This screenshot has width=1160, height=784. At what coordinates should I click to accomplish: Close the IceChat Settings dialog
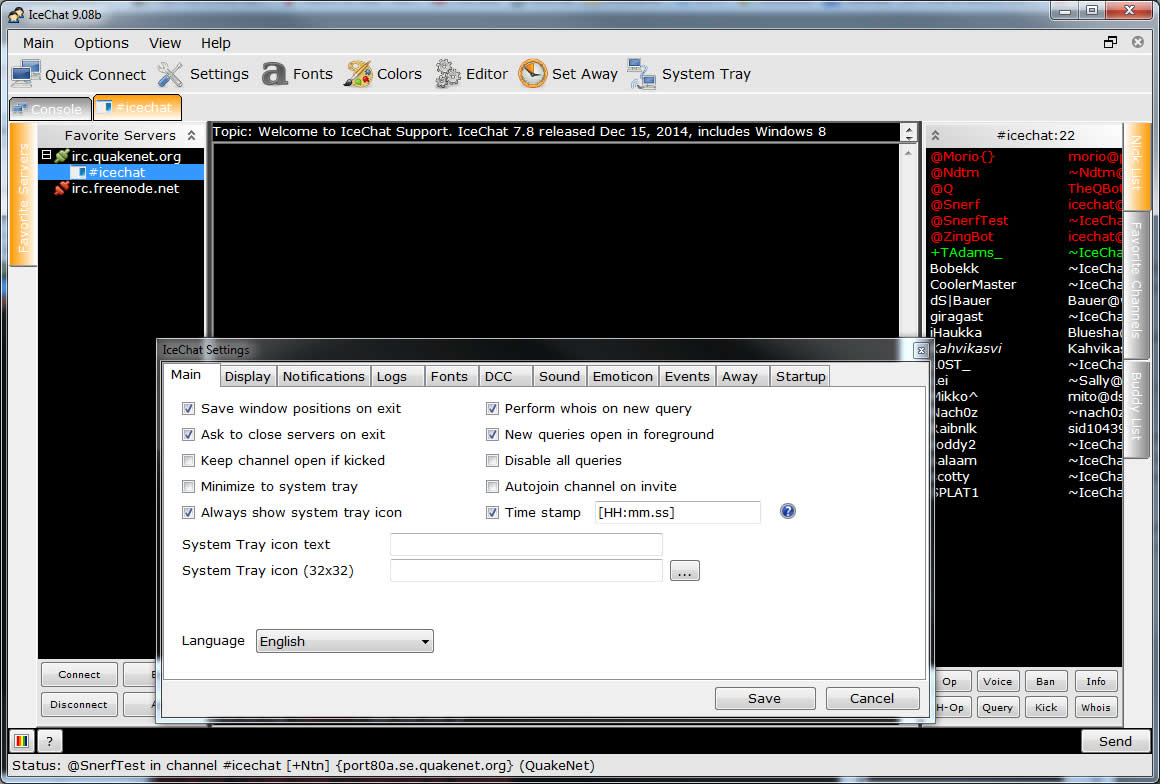tap(921, 350)
